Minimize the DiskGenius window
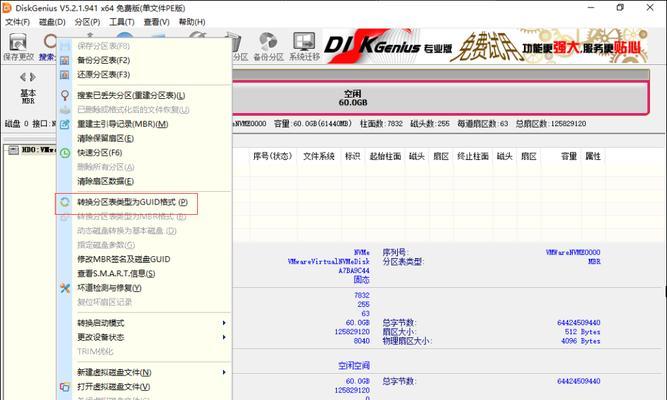Screen dimensions: 667x400 pos(591,8)
